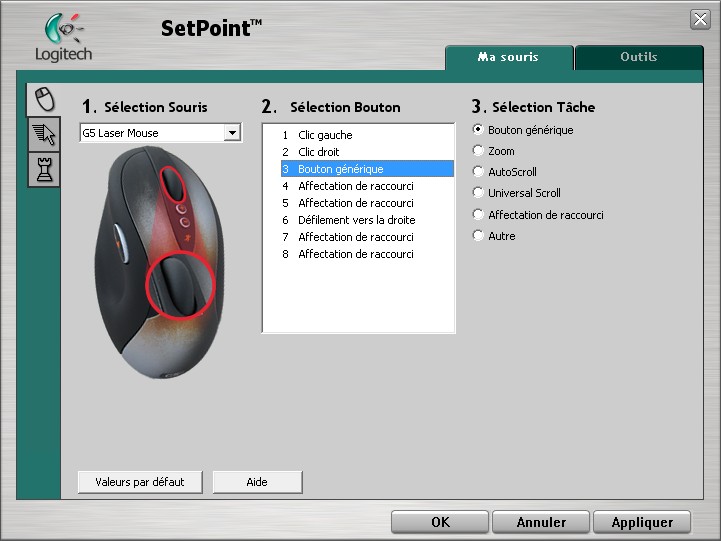Viewport: 721px width, 541px height.
Task: Select button 8 Affectation de raccourci
Action: [x=367, y=254]
